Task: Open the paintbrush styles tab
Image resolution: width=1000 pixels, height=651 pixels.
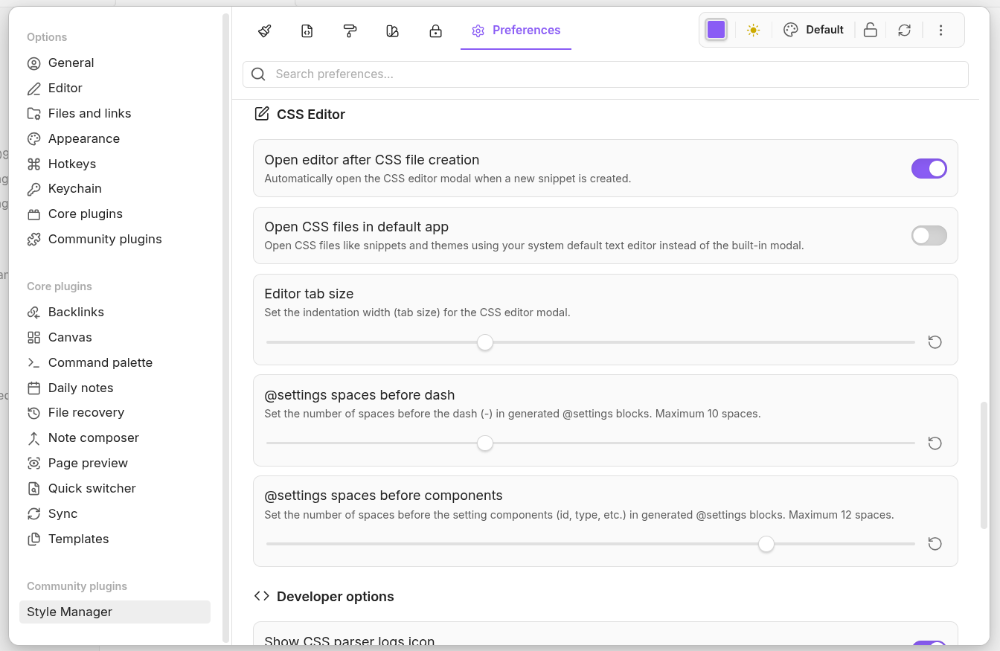Action: (x=265, y=31)
